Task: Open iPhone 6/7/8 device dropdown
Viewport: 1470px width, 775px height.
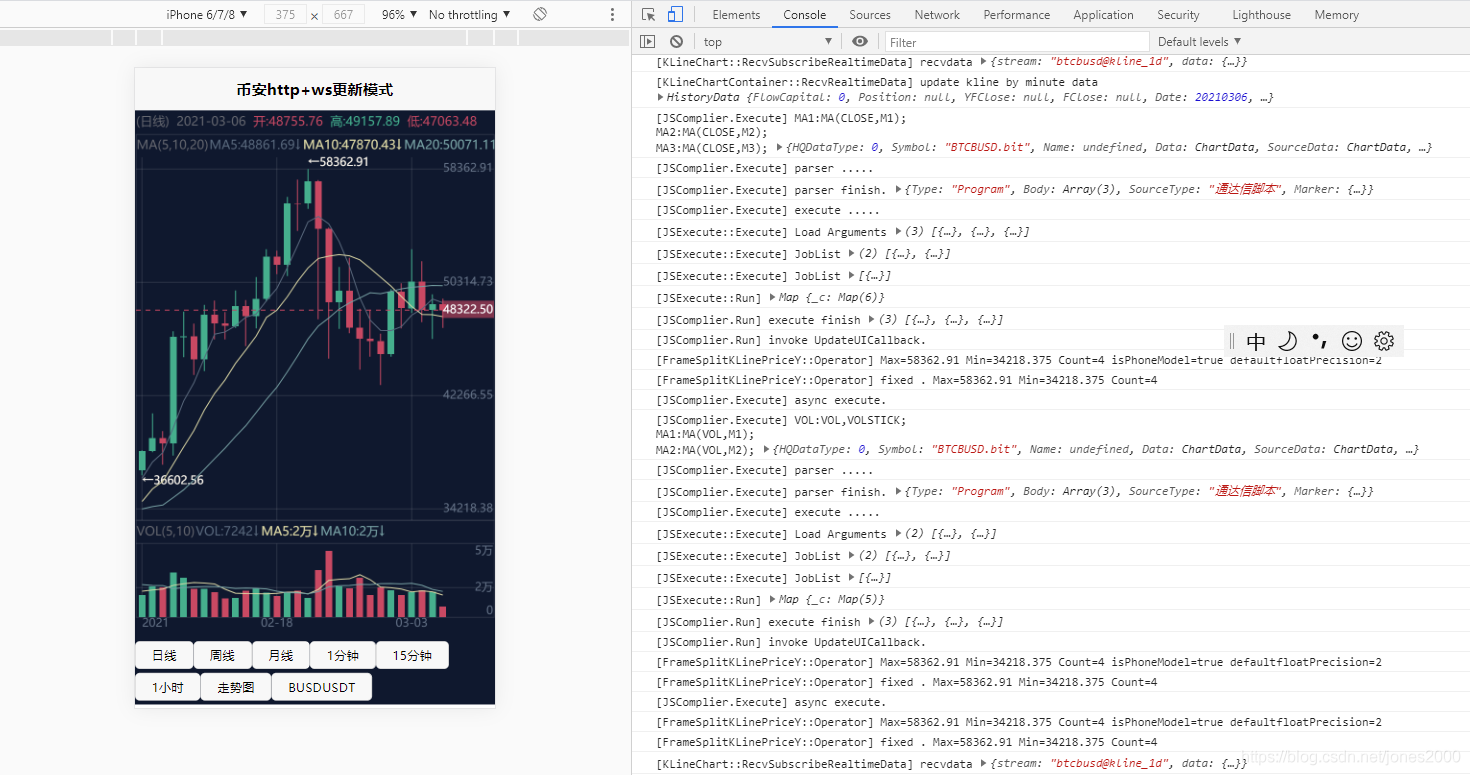Action: tap(207, 14)
